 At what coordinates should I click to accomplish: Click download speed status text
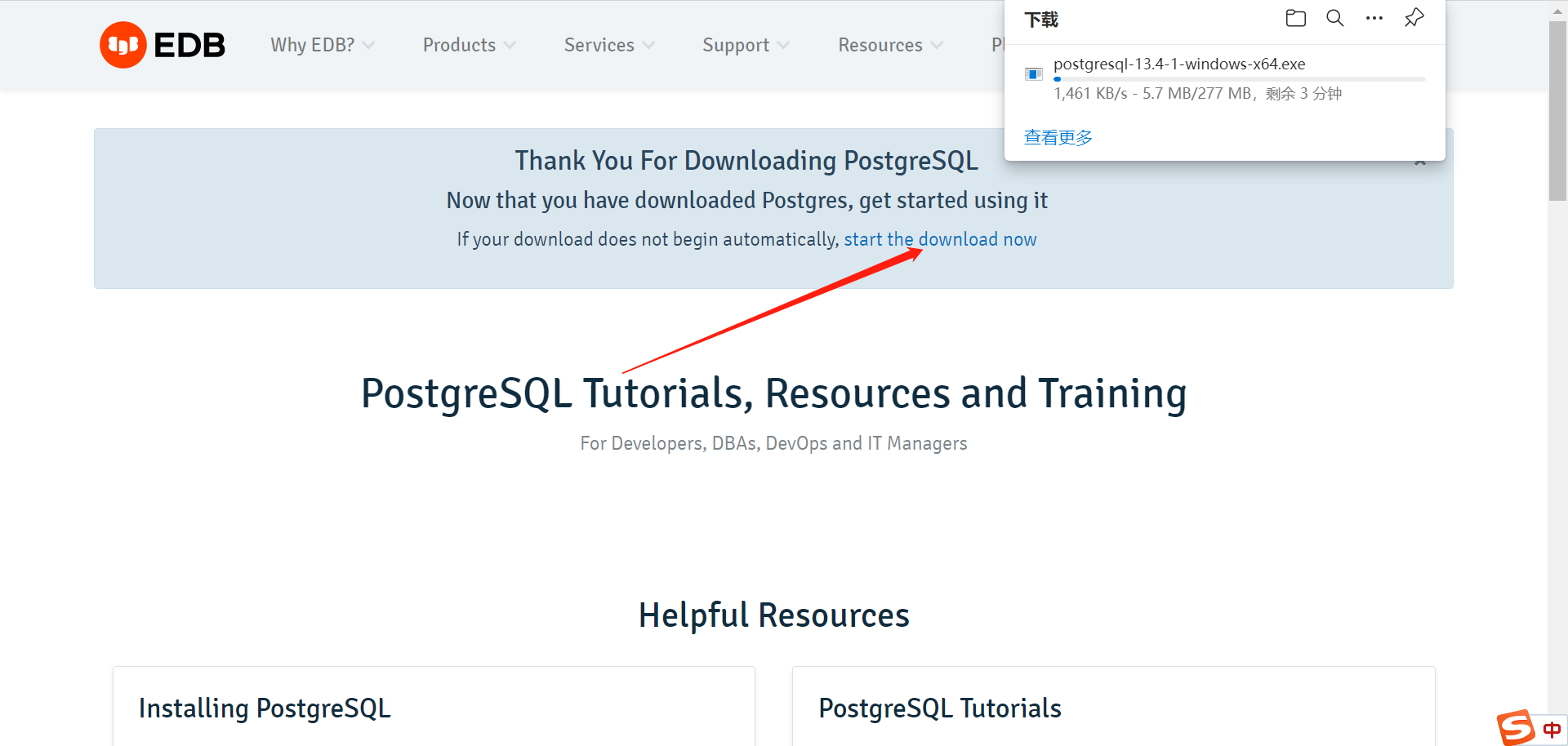1197,94
